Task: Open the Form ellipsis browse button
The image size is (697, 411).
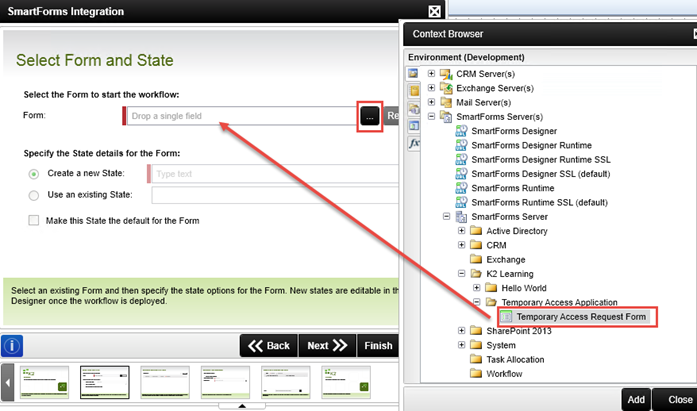Action: coord(370,116)
